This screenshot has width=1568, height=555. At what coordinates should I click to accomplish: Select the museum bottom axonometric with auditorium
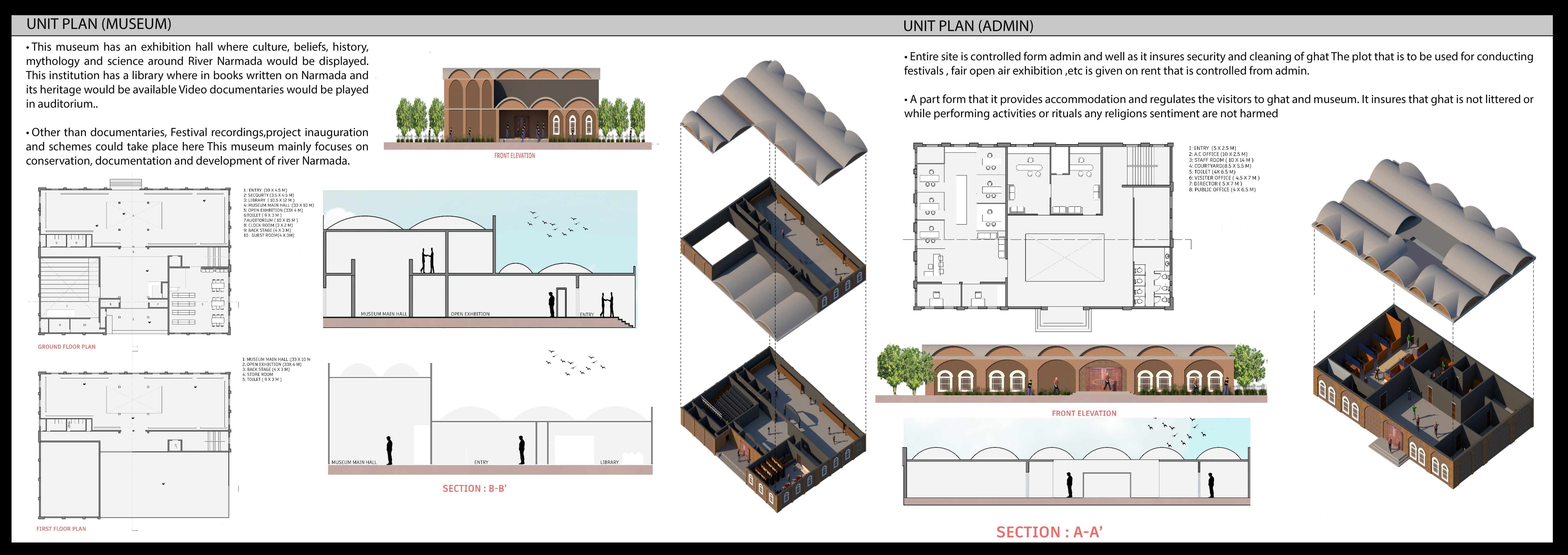point(773,429)
